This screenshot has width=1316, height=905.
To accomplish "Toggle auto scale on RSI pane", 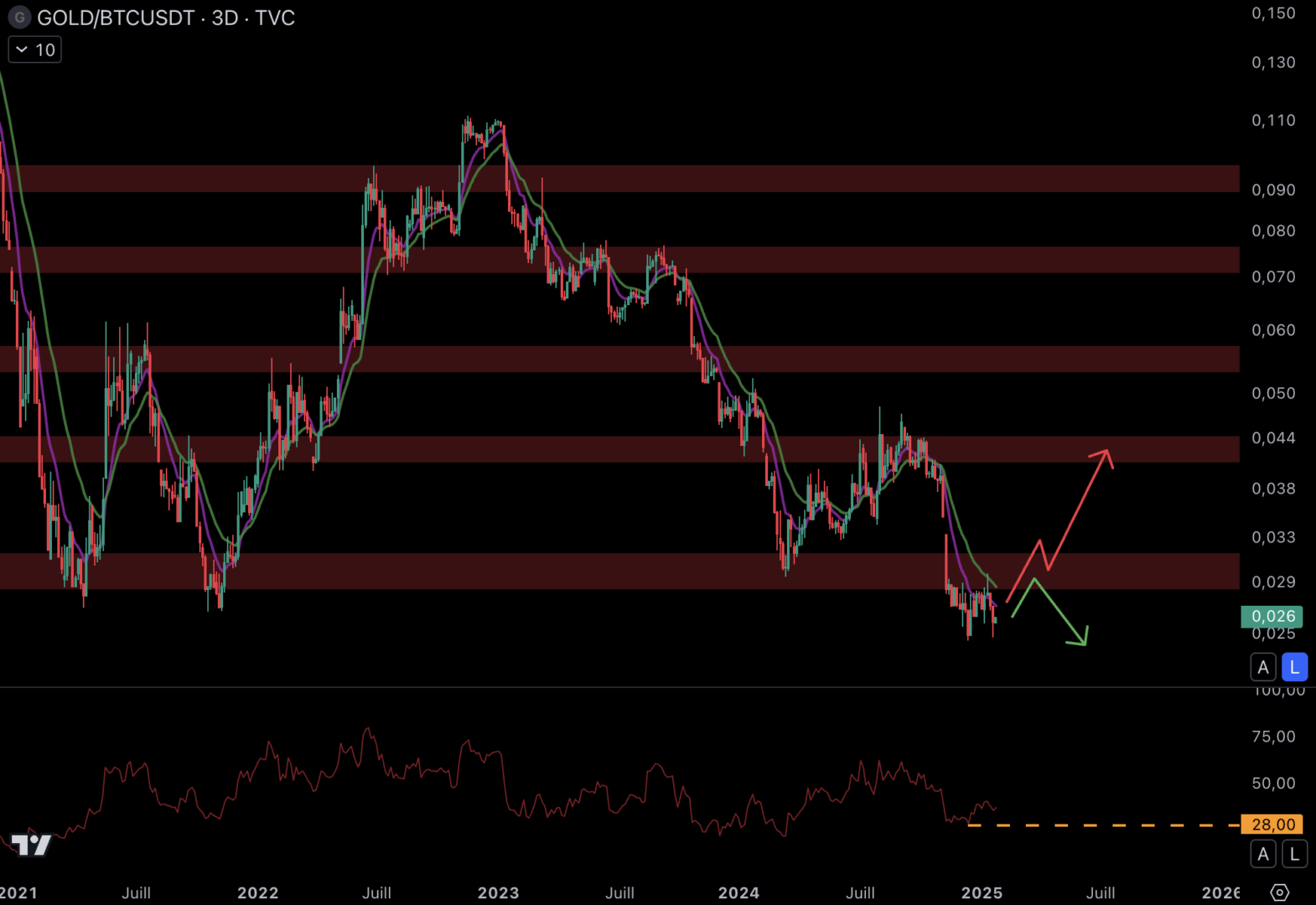I will pos(1263,854).
